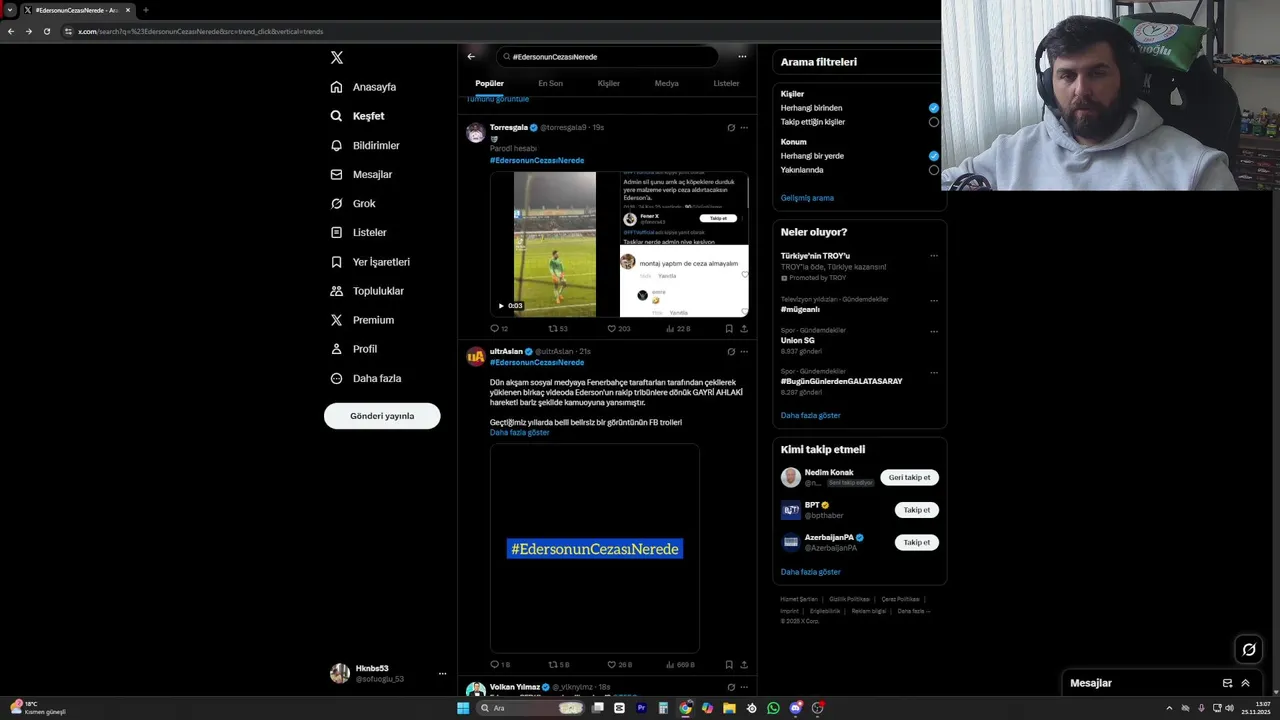Repost ultrAslan post with 5 B reposts

click(559, 665)
